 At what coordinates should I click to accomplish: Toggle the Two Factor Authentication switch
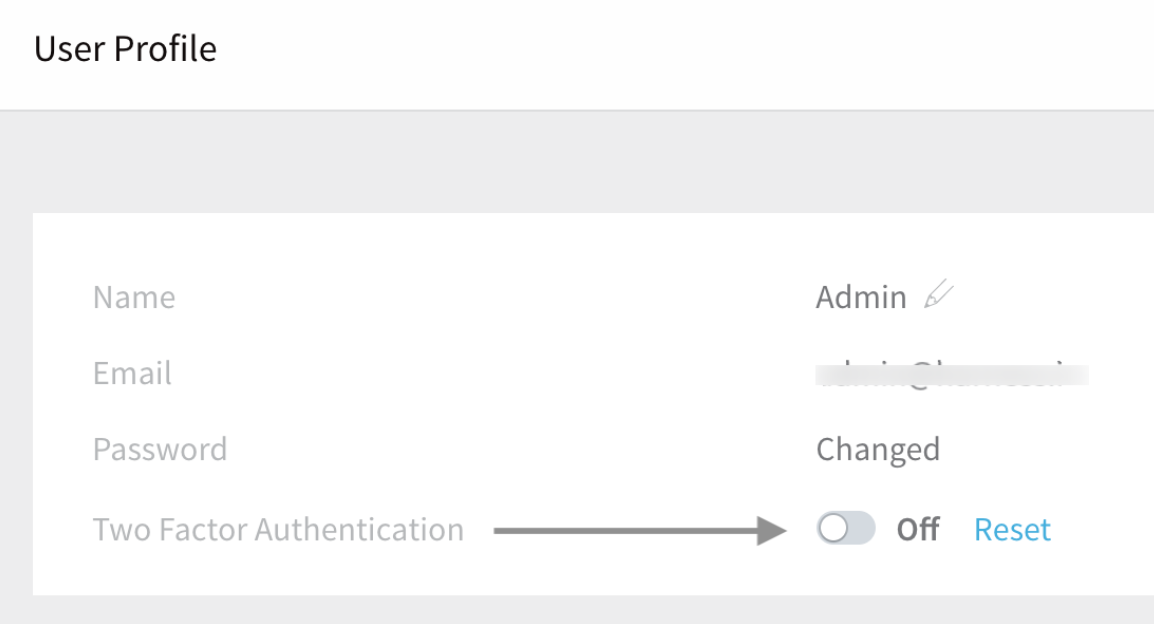click(846, 528)
